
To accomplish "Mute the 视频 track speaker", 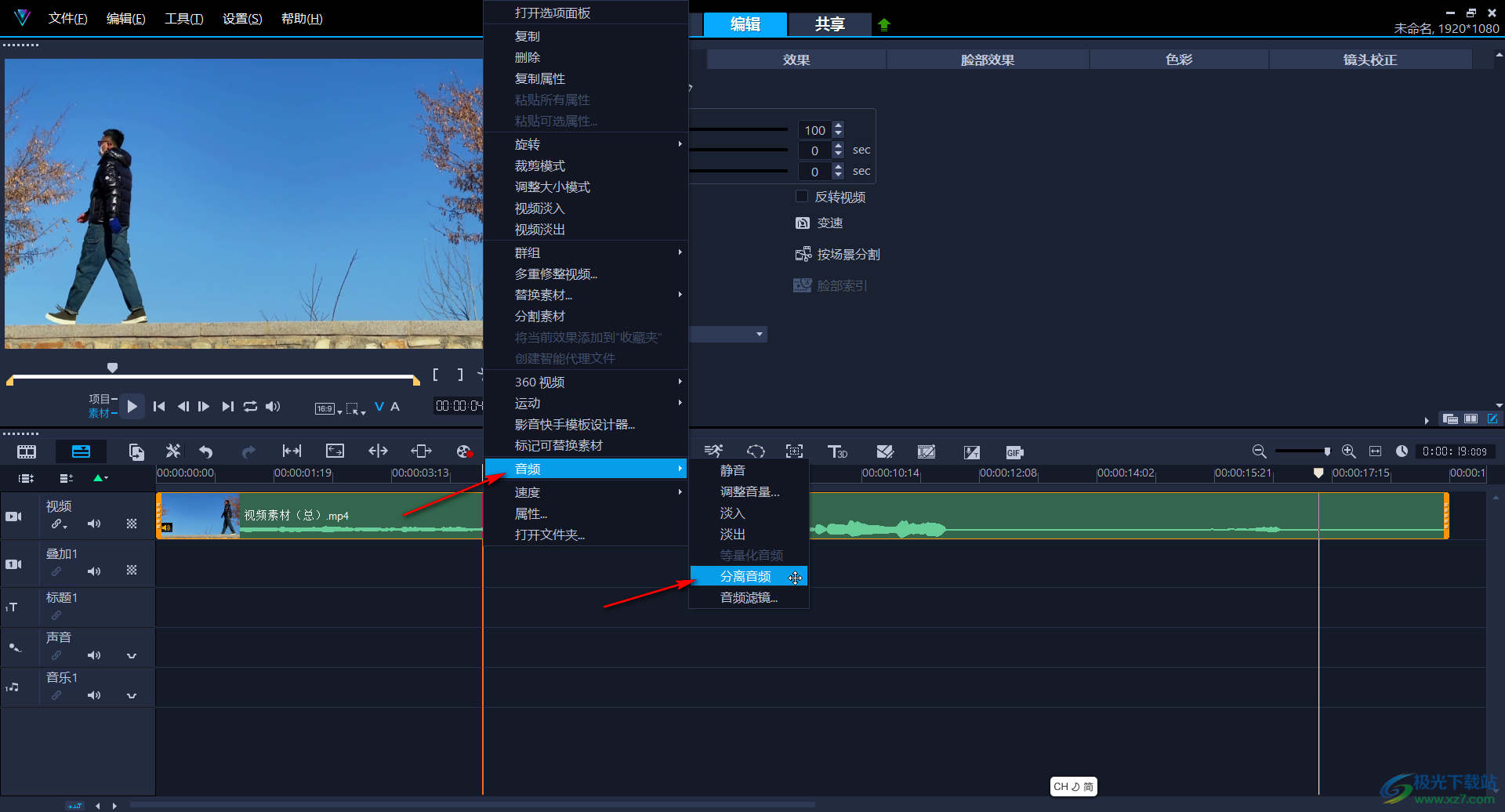I will (94, 524).
